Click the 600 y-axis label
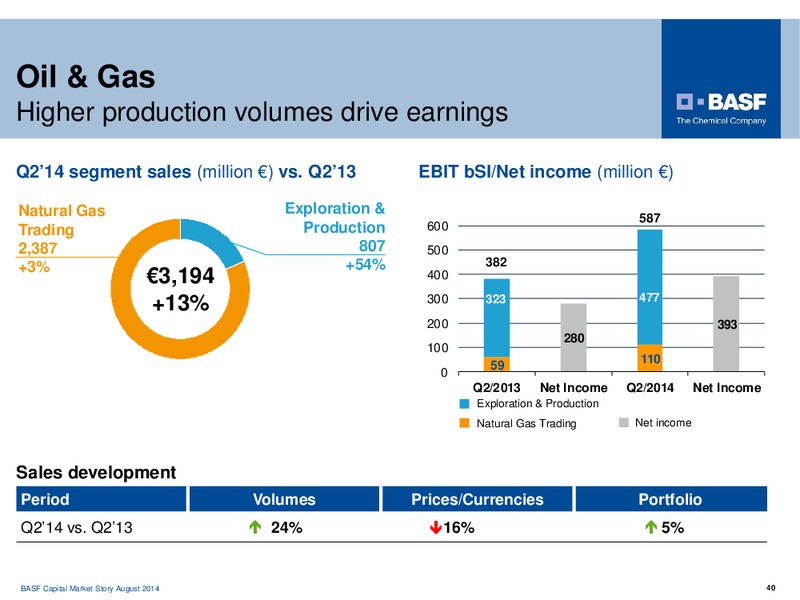Viewport: 800px width, 600px height. [438, 226]
